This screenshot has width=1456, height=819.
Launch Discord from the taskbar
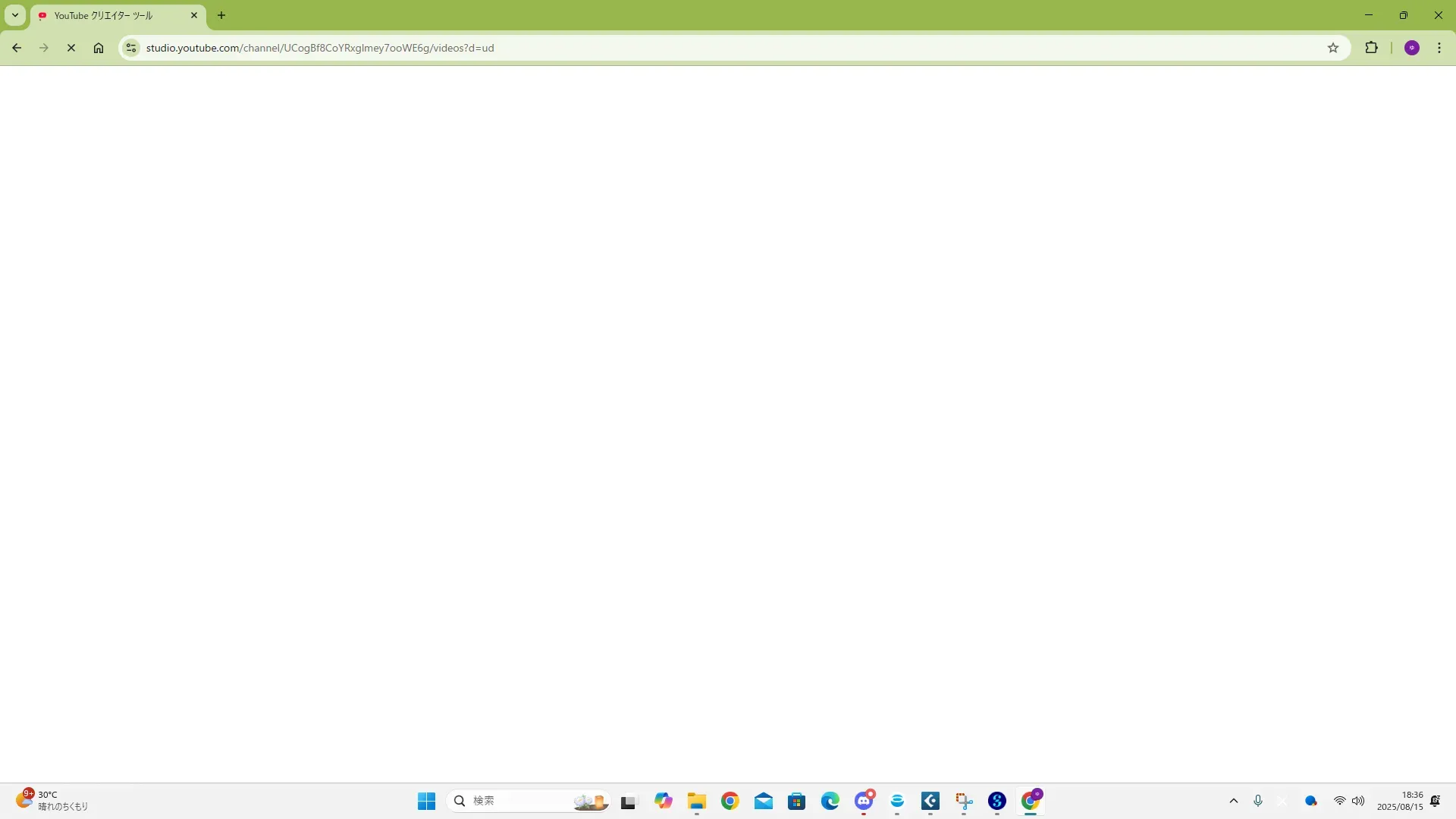point(864,801)
